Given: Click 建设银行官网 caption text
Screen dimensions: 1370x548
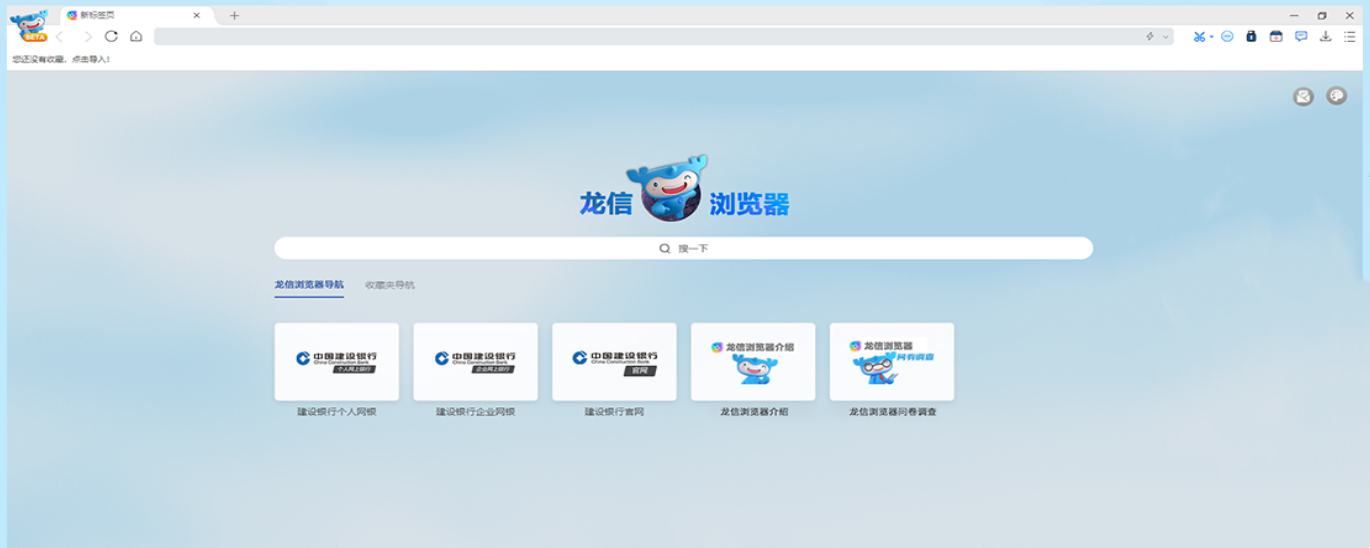Looking at the screenshot, I should coord(615,411).
